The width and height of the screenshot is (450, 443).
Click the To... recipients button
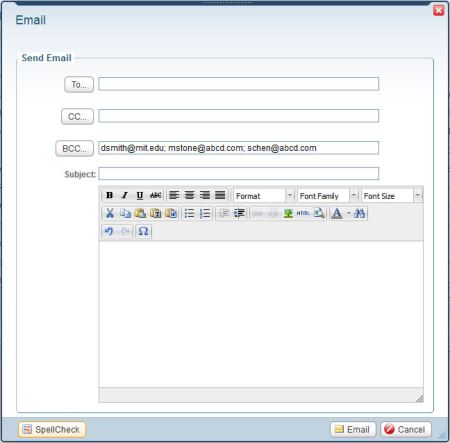click(79, 85)
